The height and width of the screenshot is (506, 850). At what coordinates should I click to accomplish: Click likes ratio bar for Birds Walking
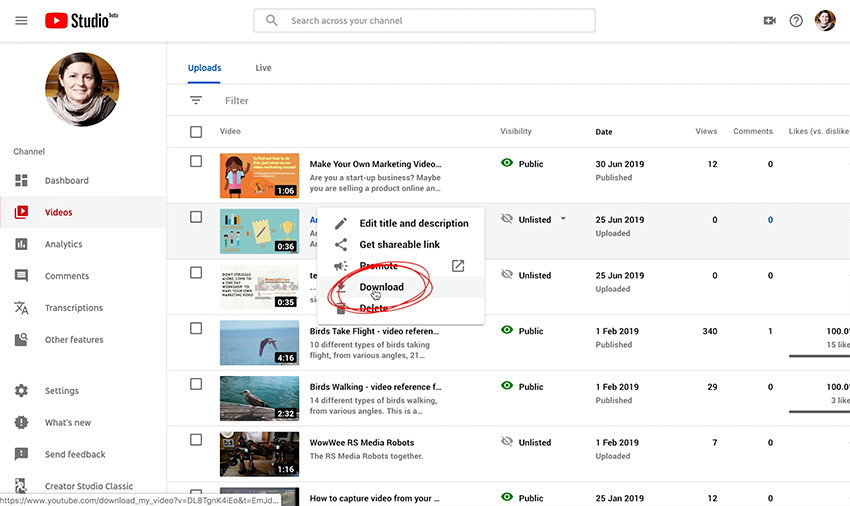pyautogui.click(x=819, y=412)
